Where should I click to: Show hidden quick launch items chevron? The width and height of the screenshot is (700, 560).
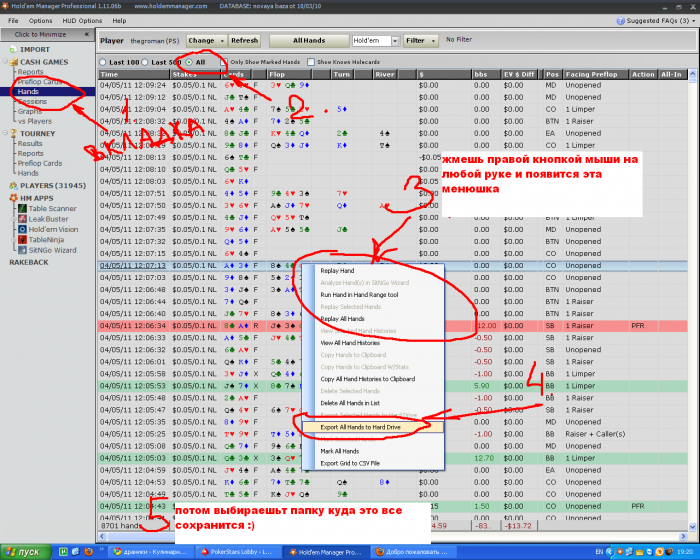pyautogui.click(x=101, y=550)
